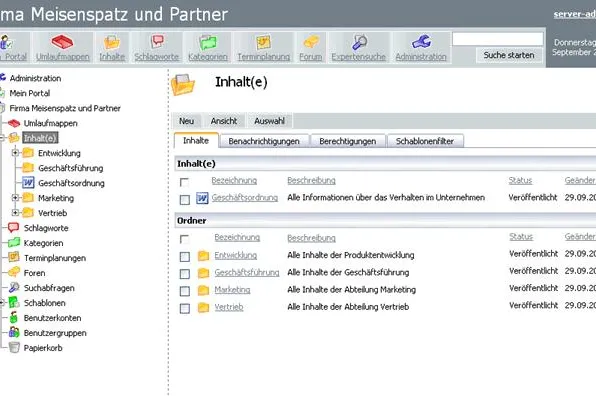Click the search text field

coord(498,39)
